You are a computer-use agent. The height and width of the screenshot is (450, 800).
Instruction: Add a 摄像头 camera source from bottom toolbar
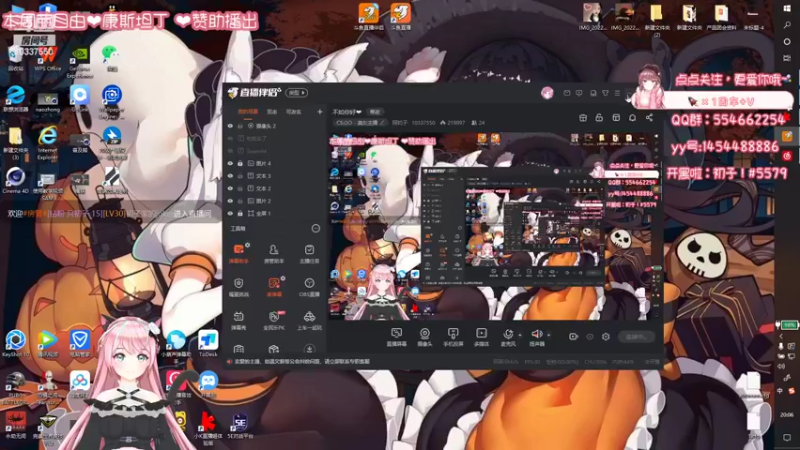coord(424,337)
